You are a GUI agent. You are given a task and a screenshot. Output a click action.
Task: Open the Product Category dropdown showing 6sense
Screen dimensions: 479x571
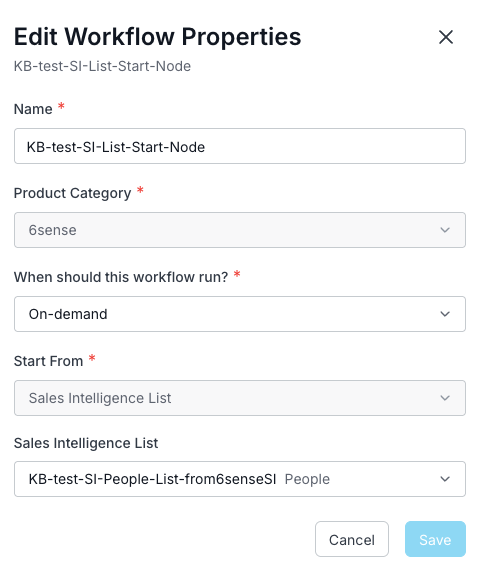240,230
